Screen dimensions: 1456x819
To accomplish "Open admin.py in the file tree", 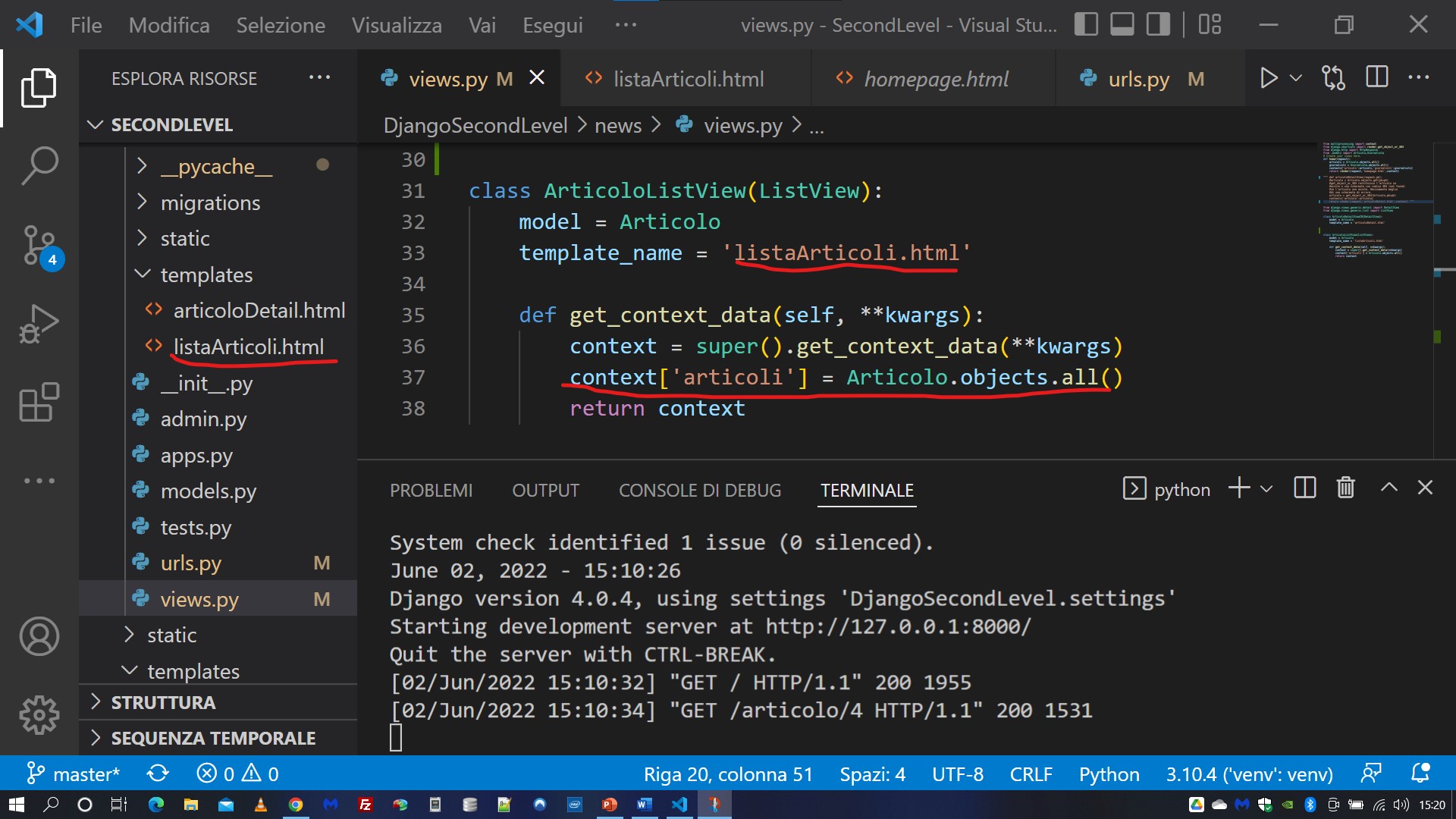I will 218,419.
